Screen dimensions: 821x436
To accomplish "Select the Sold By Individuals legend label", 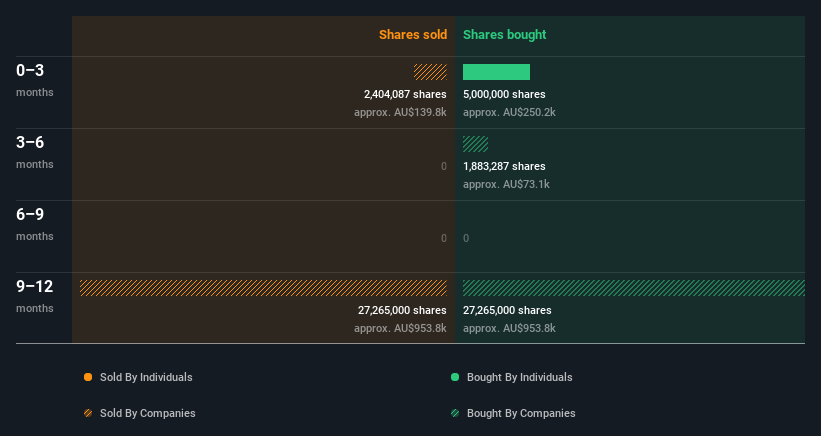I will (x=146, y=377).
